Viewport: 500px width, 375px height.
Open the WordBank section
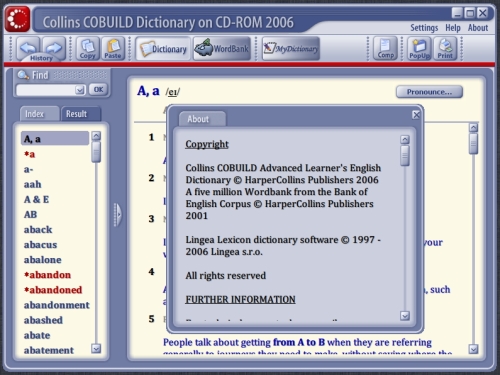[222, 49]
